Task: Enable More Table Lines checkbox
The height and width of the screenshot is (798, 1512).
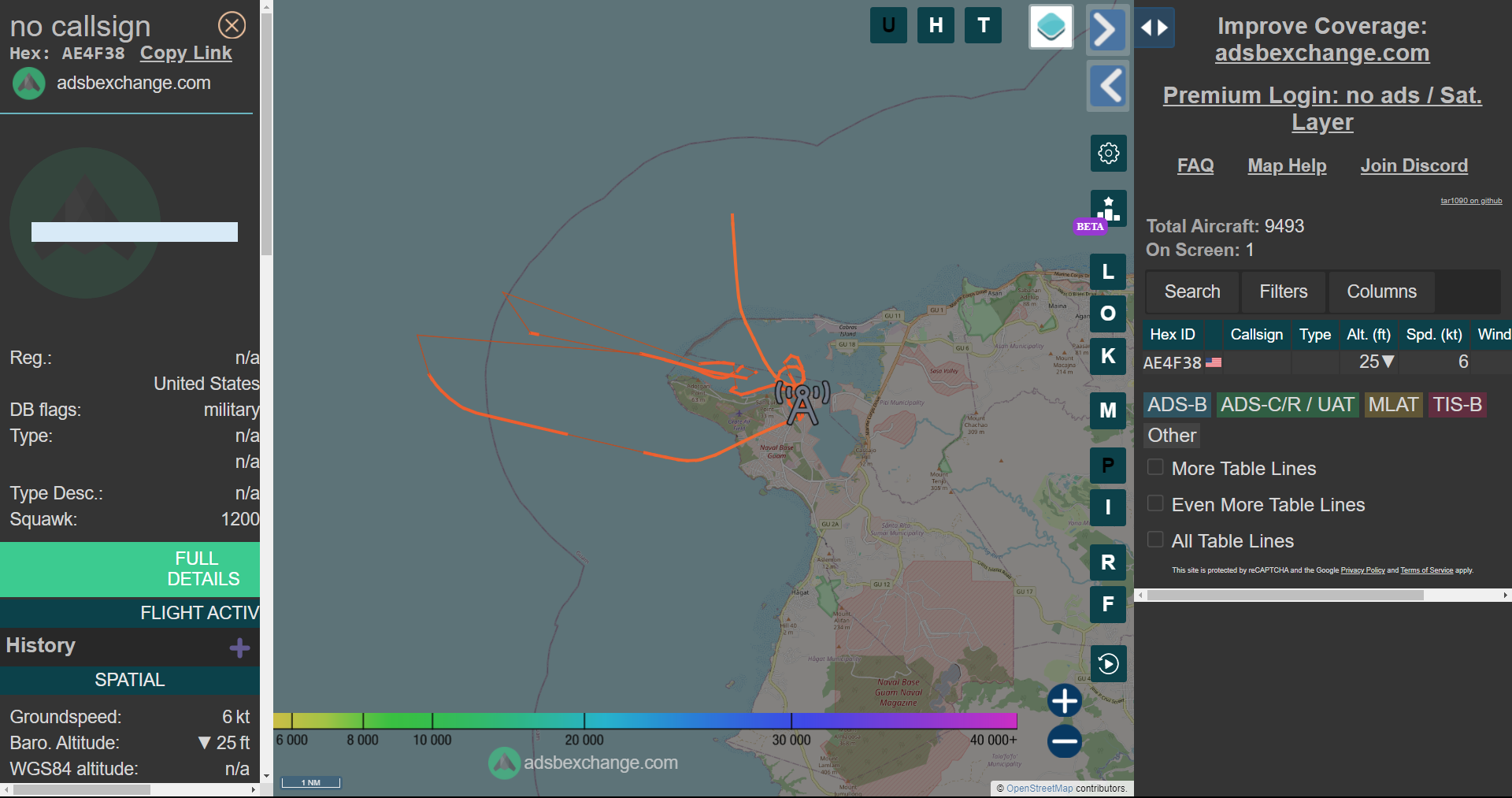Action: click(1155, 467)
